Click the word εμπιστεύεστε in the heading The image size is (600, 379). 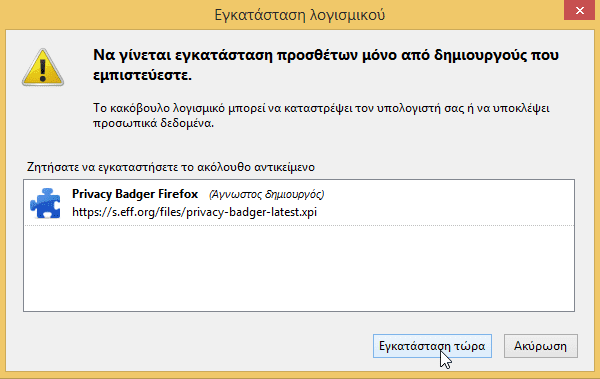pyautogui.click(x=142, y=75)
